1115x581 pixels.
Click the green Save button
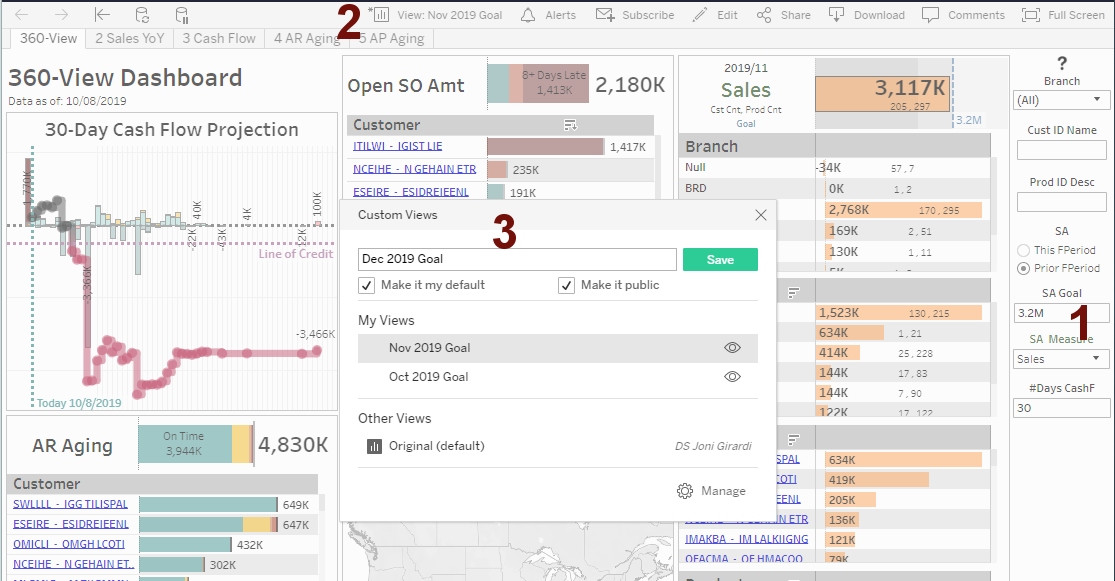[x=720, y=260]
